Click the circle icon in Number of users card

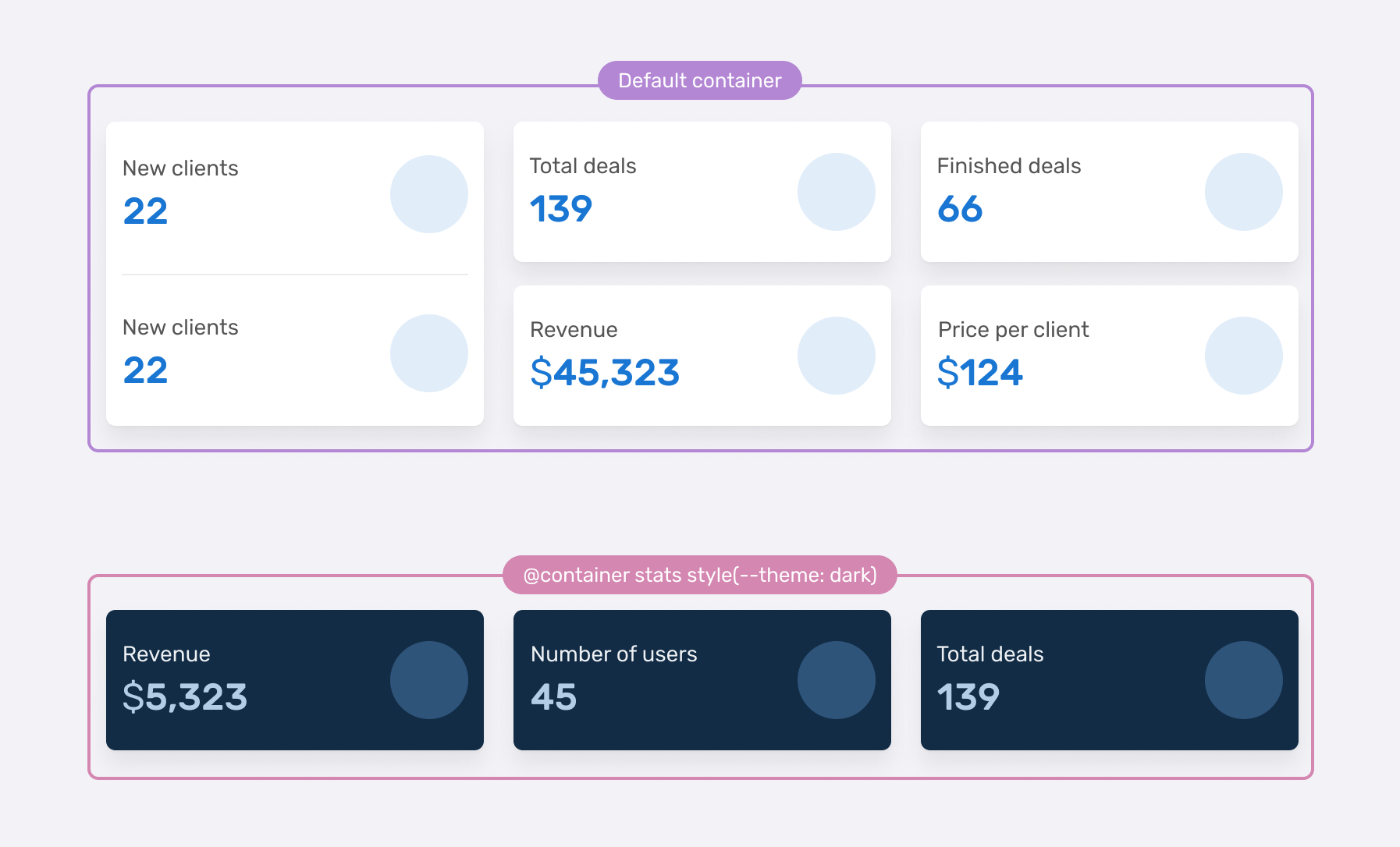(836, 680)
